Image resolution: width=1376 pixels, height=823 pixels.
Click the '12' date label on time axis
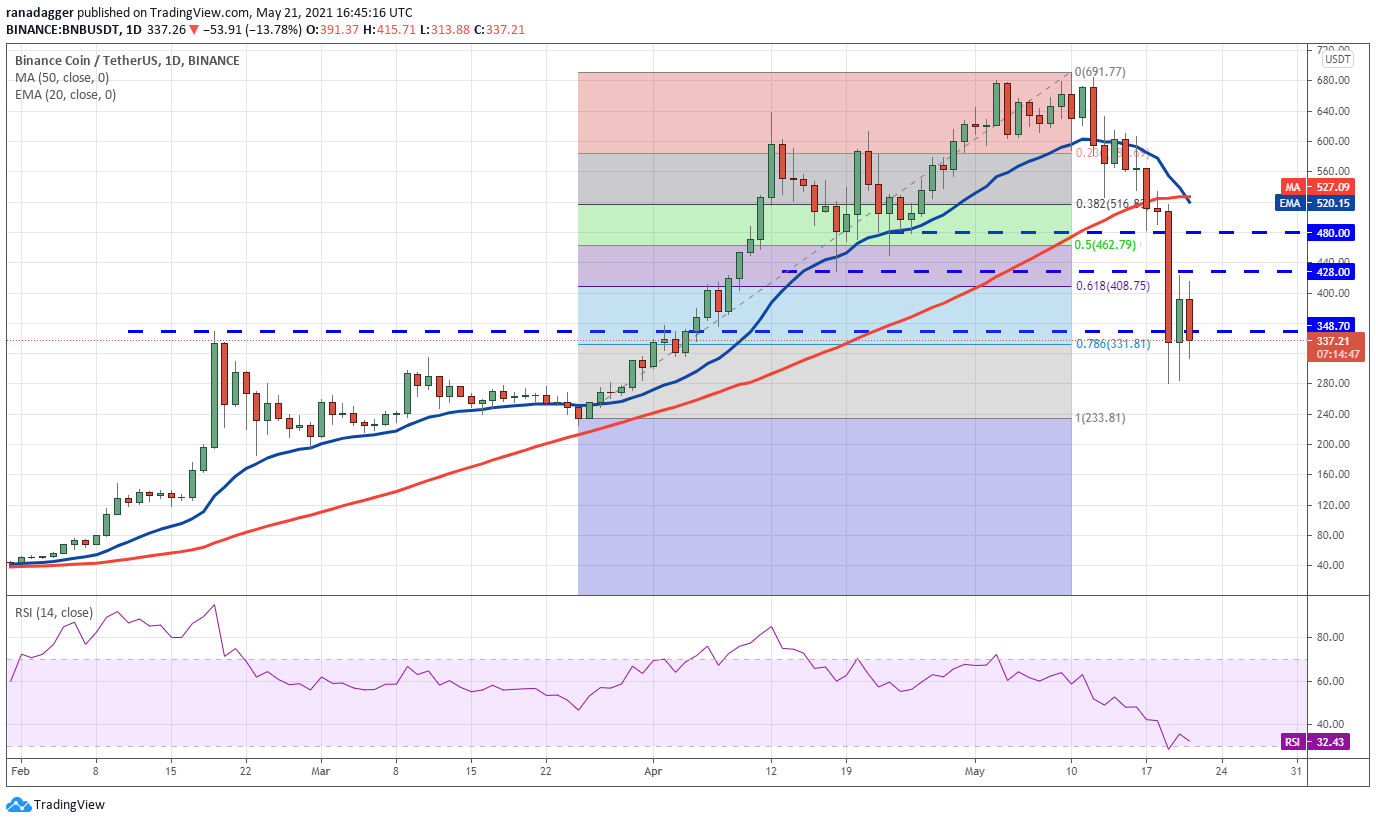(x=771, y=772)
